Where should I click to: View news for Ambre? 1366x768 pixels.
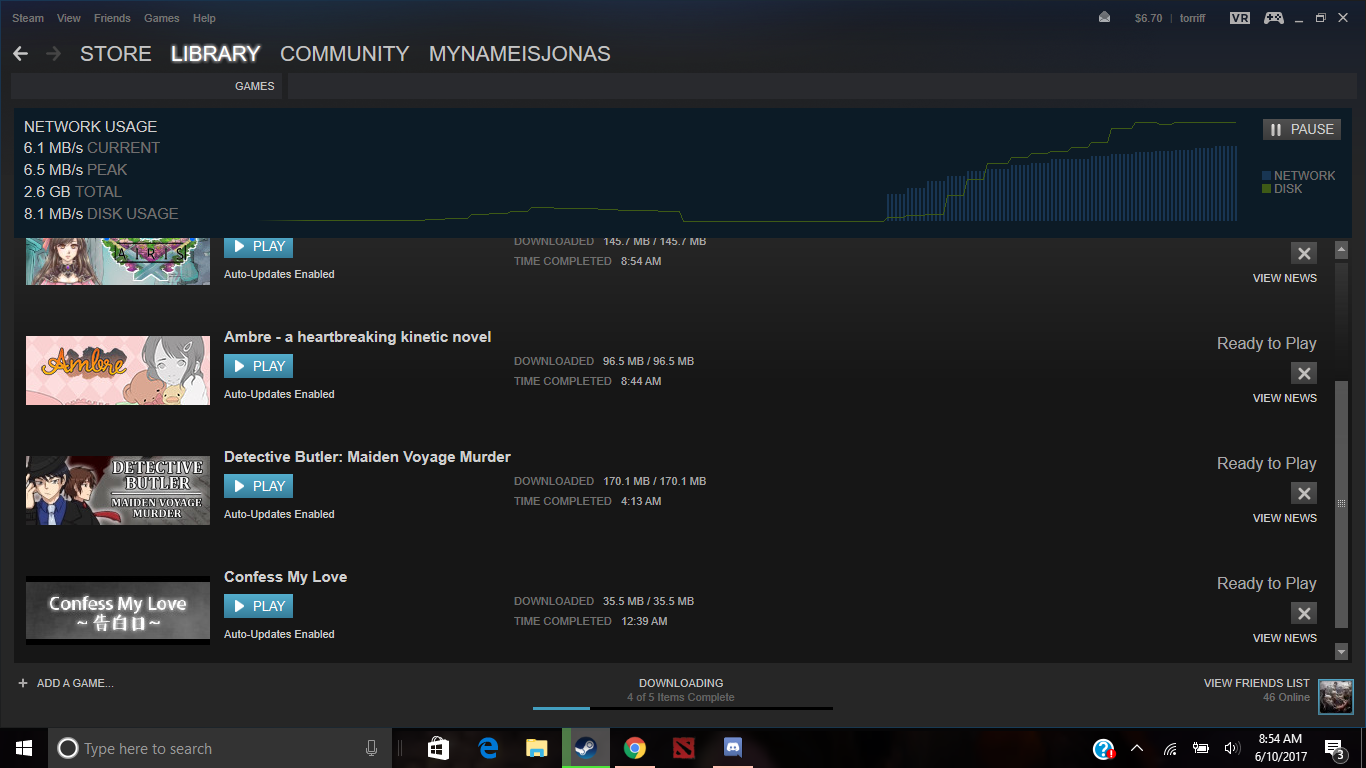[x=1285, y=398]
